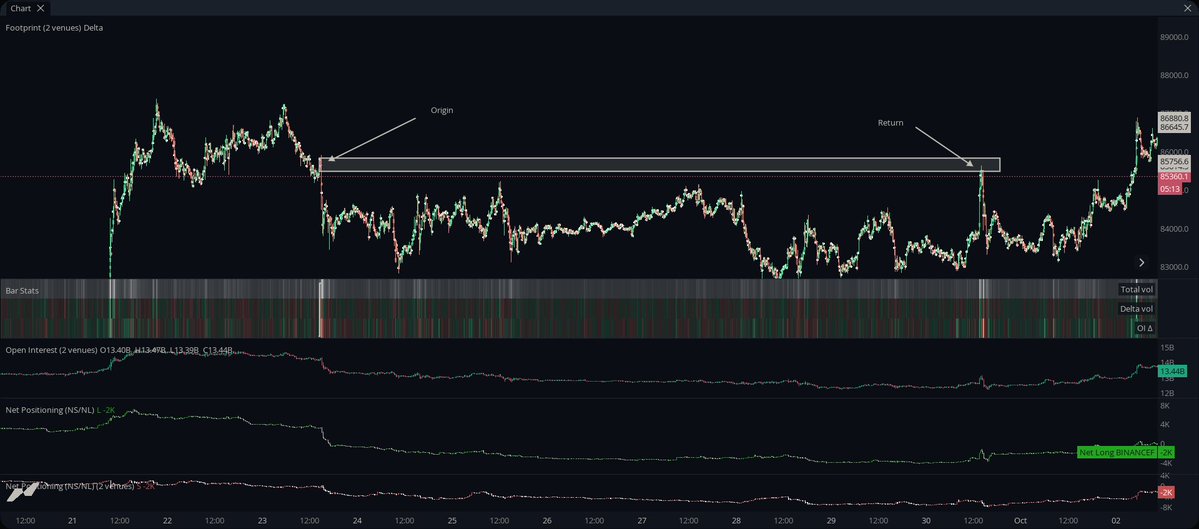Select the Total vol row label
This screenshot has width=1199, height=529.
[1136, 290]
